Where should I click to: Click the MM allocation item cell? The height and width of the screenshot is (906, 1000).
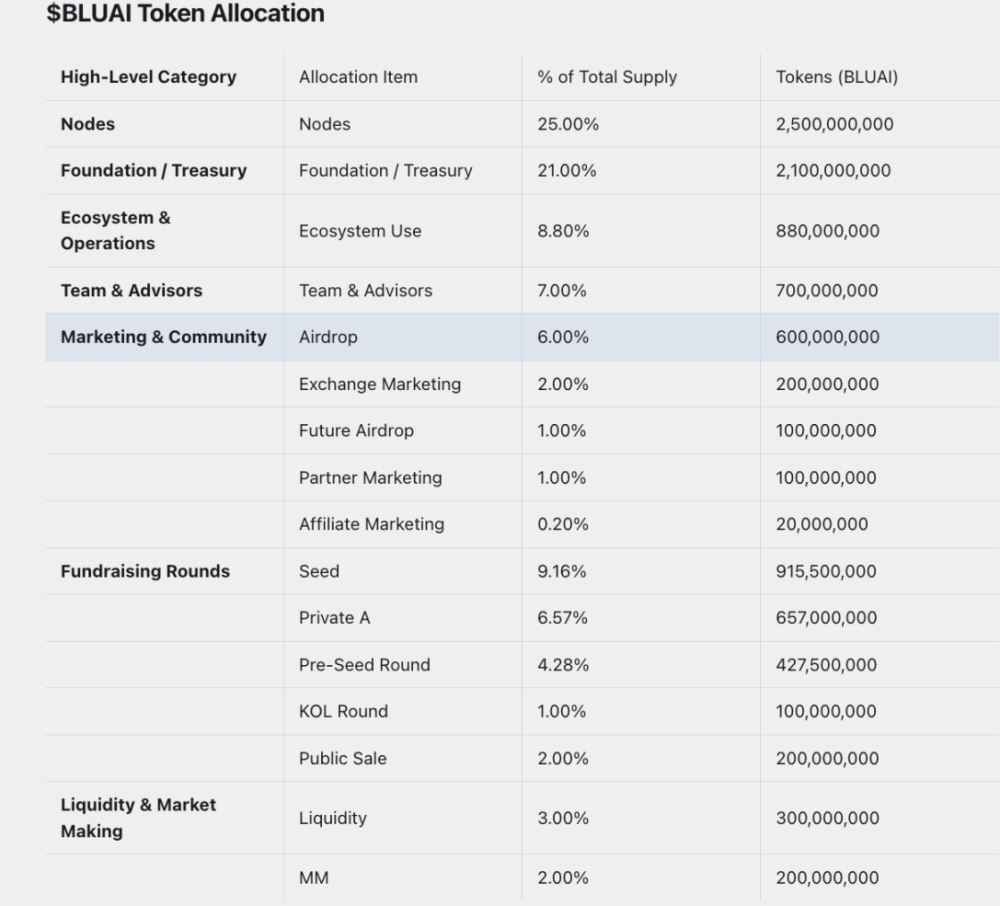pyautogui.click(x=314, y=878)
